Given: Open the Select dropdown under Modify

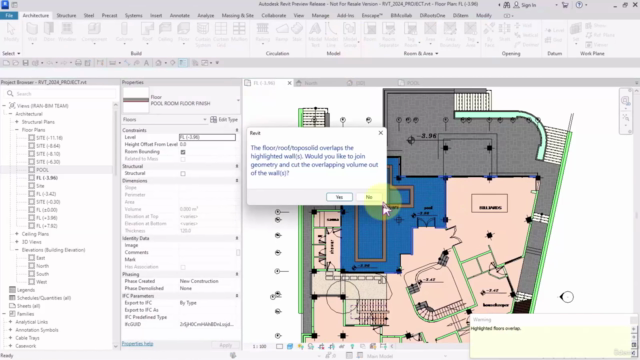Looking at the screenshot, I should point(11,53).
